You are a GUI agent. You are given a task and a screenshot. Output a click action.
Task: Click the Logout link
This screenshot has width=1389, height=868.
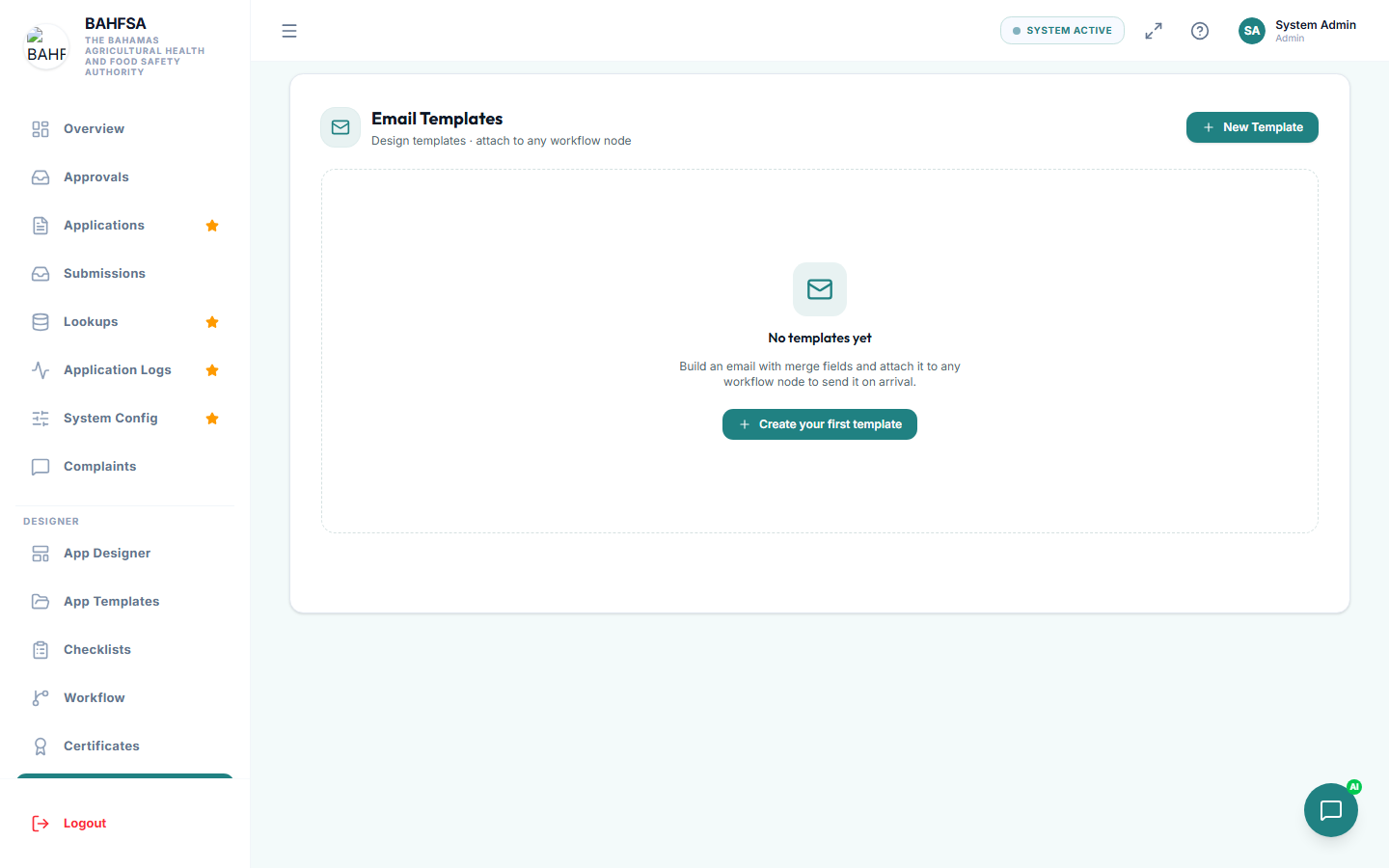point(85,824)
